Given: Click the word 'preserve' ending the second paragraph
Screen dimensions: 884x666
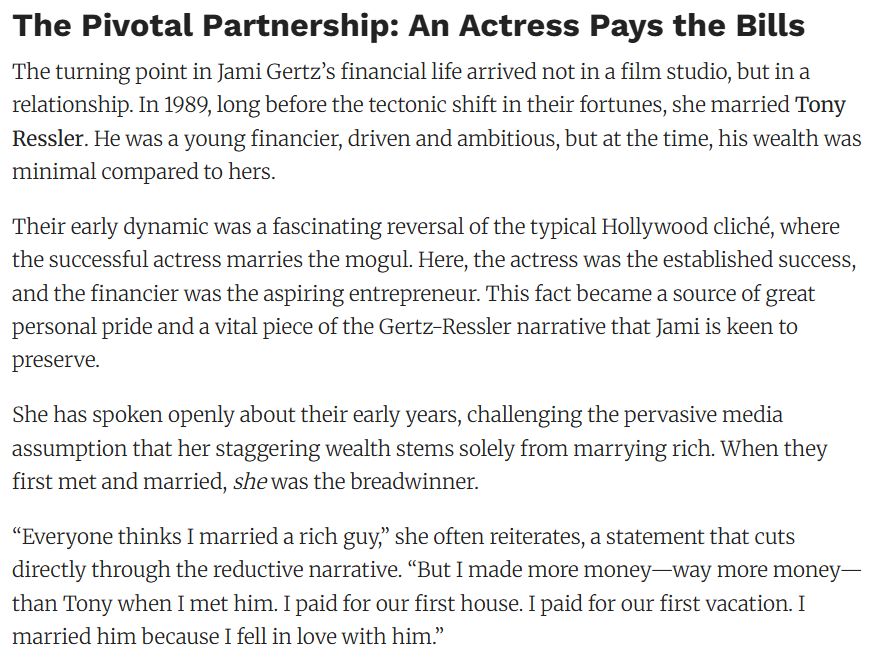Looking at the screenshot, I should (x=55, y=360).
